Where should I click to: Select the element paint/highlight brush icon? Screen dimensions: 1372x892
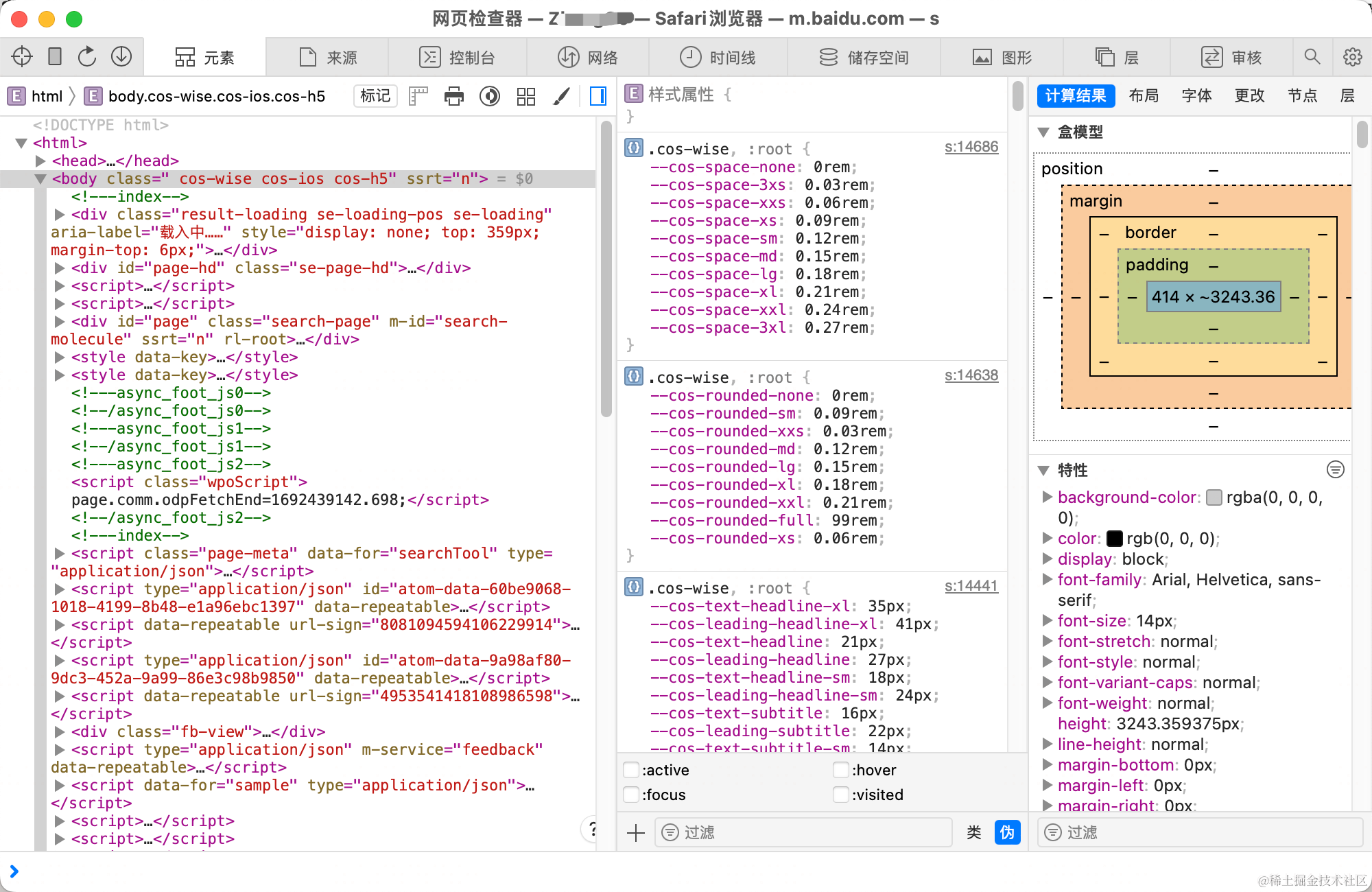[561, 97]
